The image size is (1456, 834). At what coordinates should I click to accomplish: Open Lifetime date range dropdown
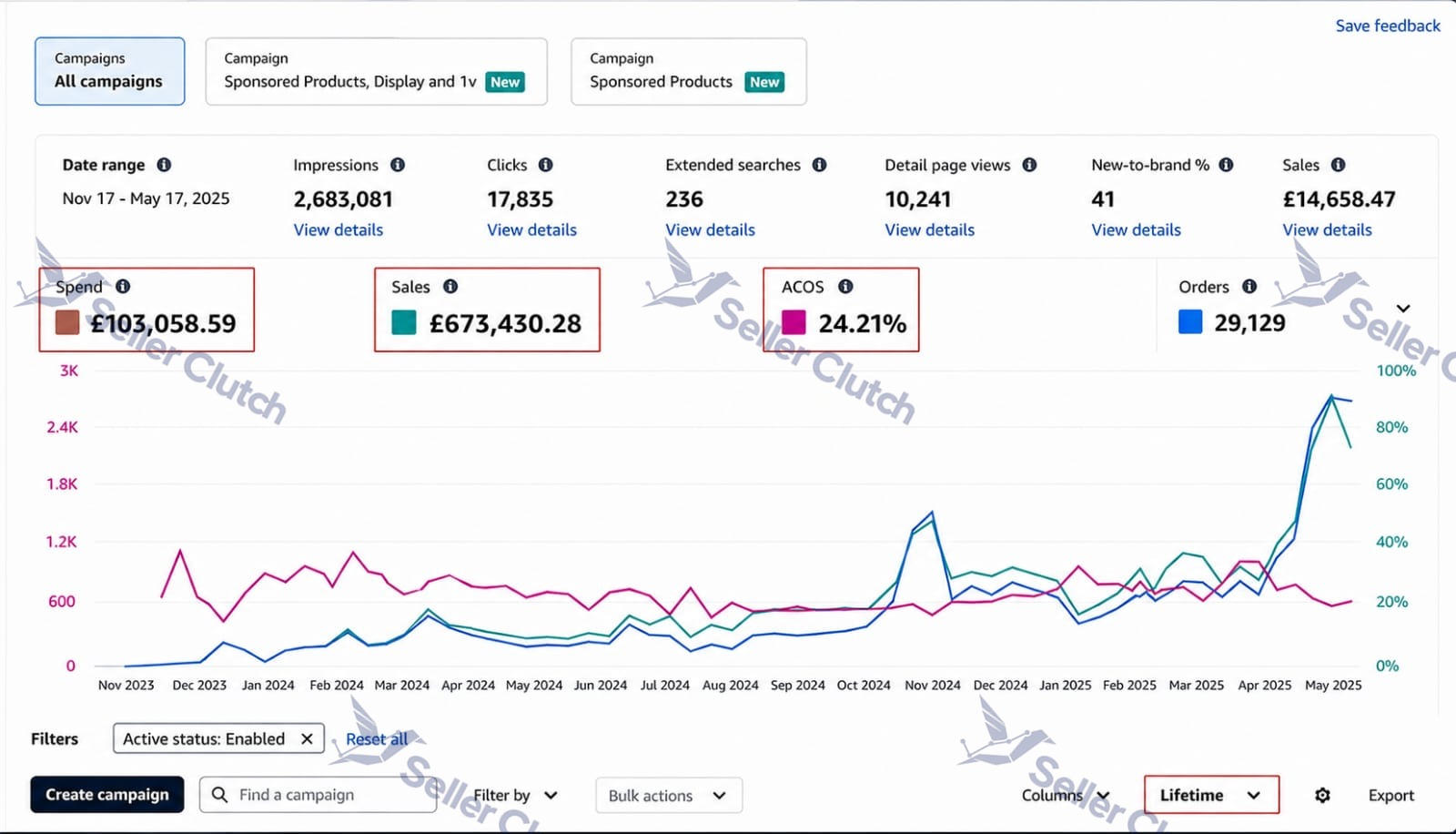1211,795
